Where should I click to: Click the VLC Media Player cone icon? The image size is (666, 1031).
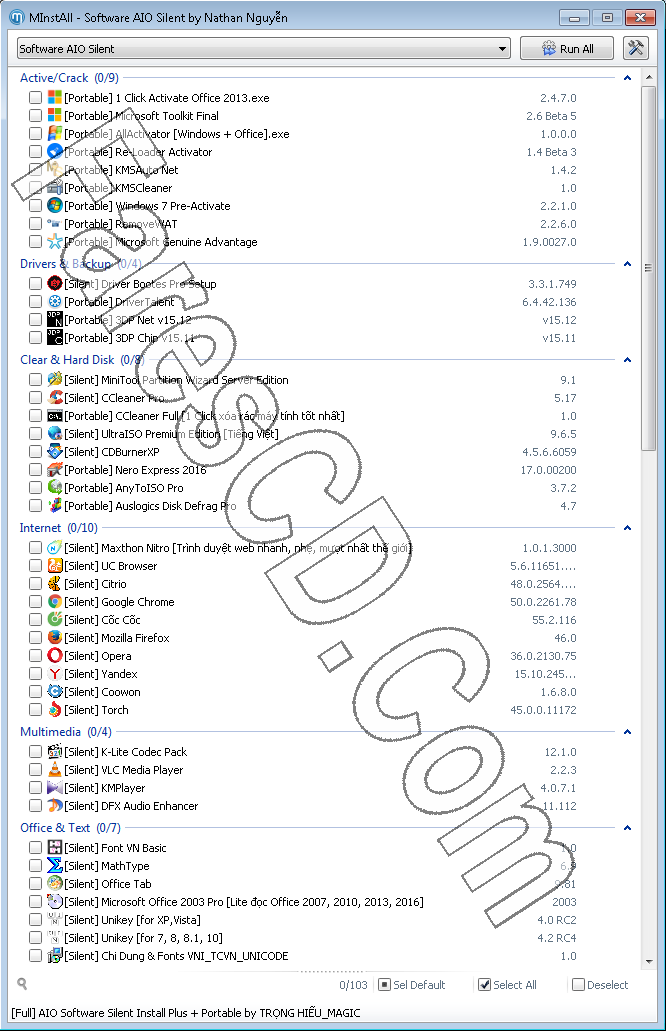(x=55, y=770)
